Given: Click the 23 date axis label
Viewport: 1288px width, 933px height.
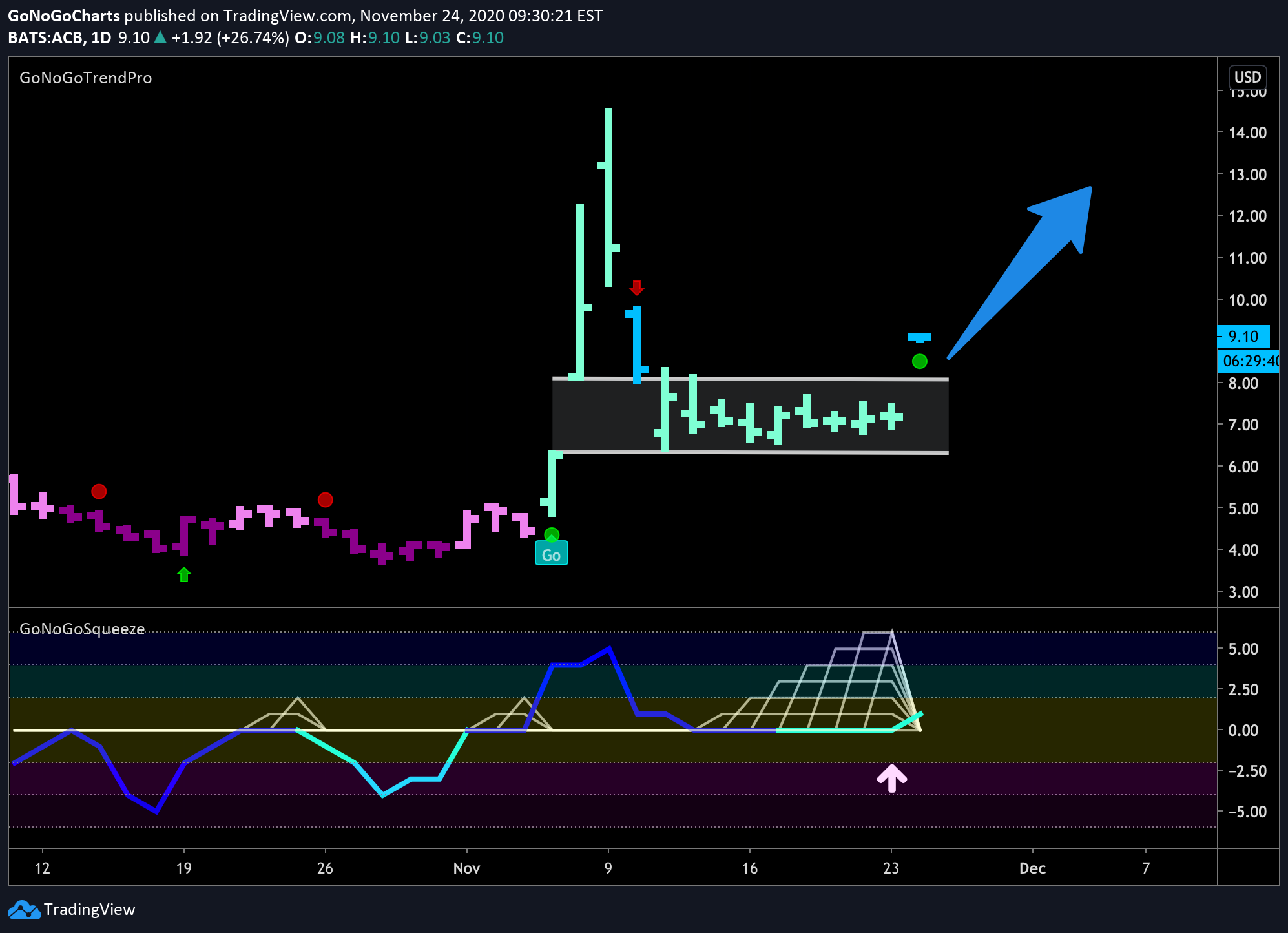Looking at the screenshot, I should 891,868.
